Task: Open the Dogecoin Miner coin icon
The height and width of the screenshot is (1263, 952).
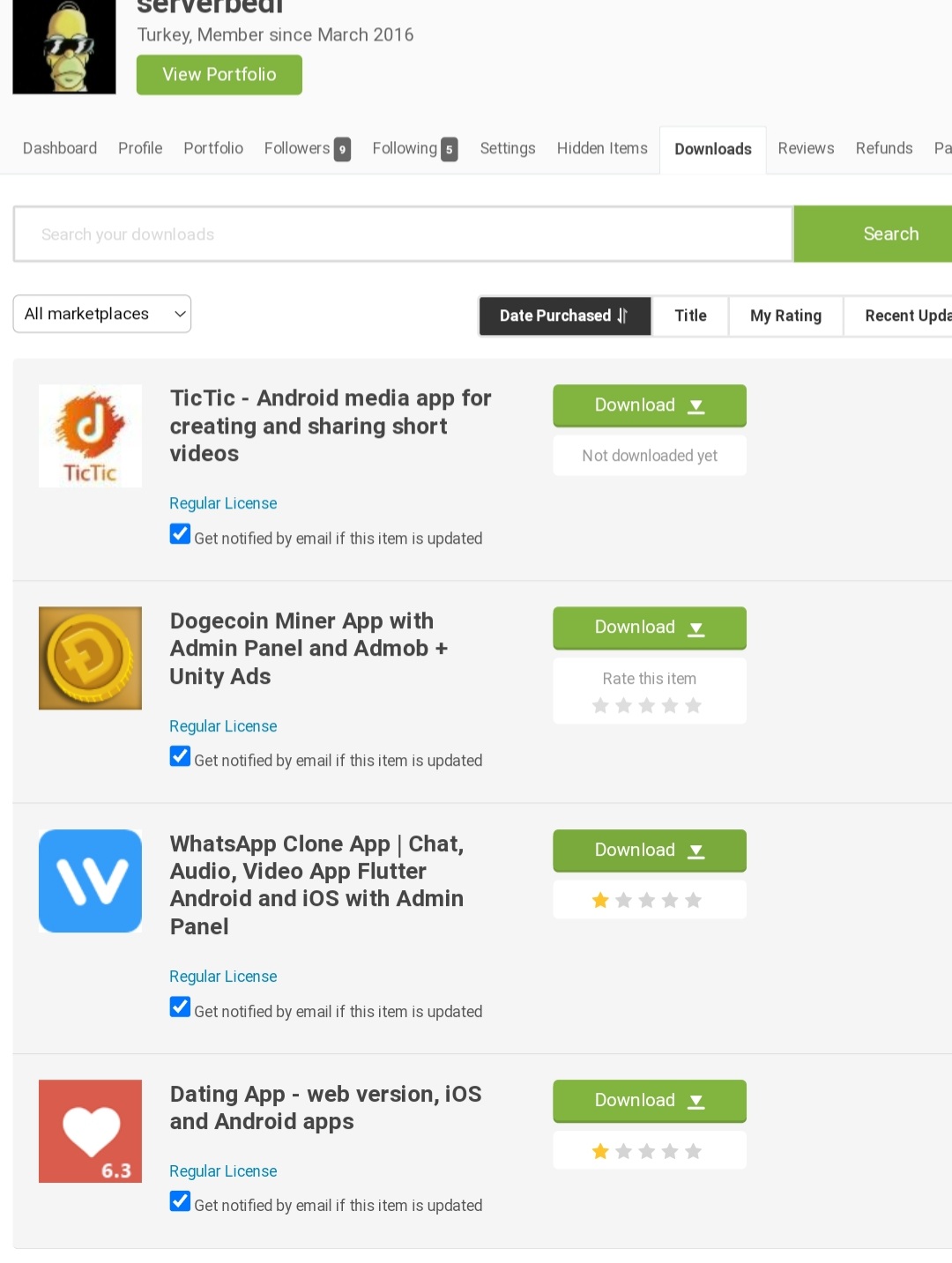Action: click(x=90, y=658)
